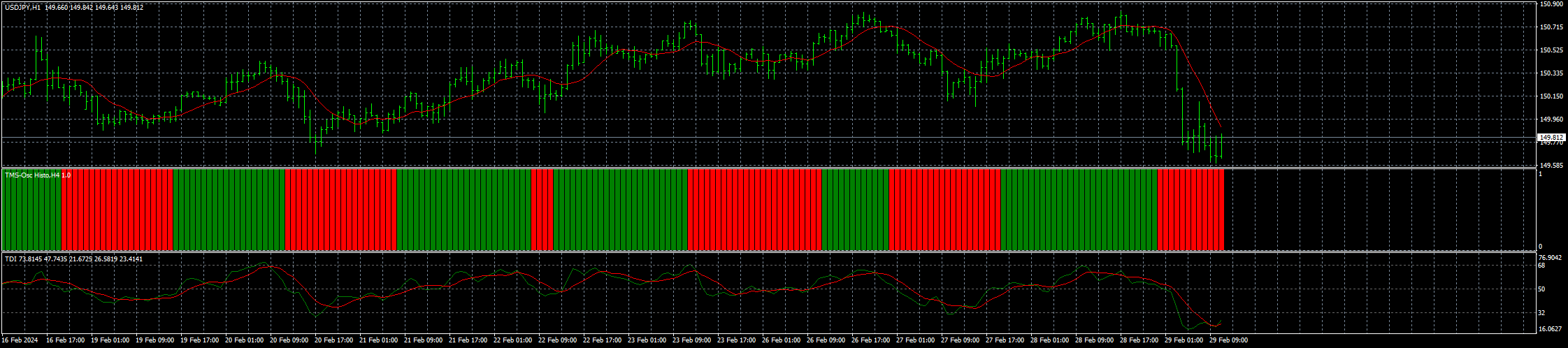Click the 22 Feb 17:00 time label
1568x348 pixels.
click(x=602, y=341)
